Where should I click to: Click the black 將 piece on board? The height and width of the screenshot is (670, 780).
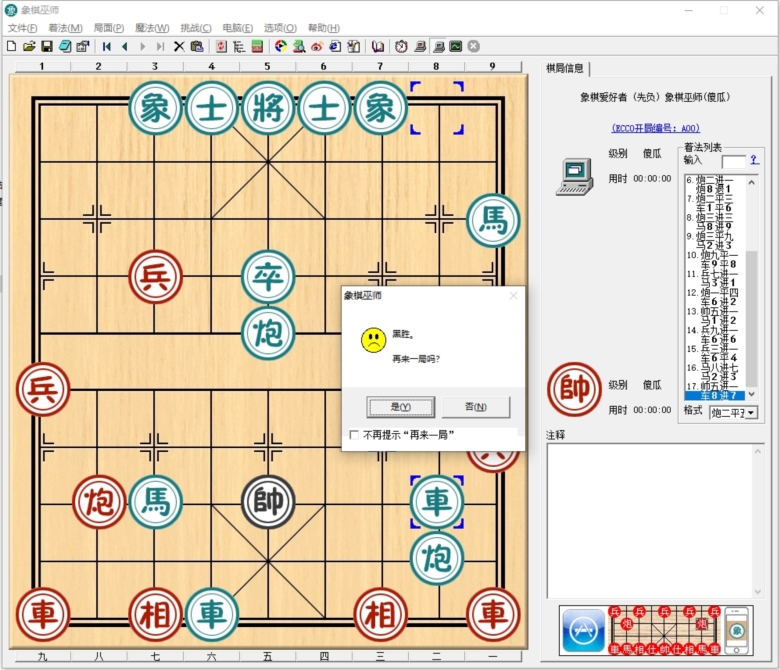[268, 108]
